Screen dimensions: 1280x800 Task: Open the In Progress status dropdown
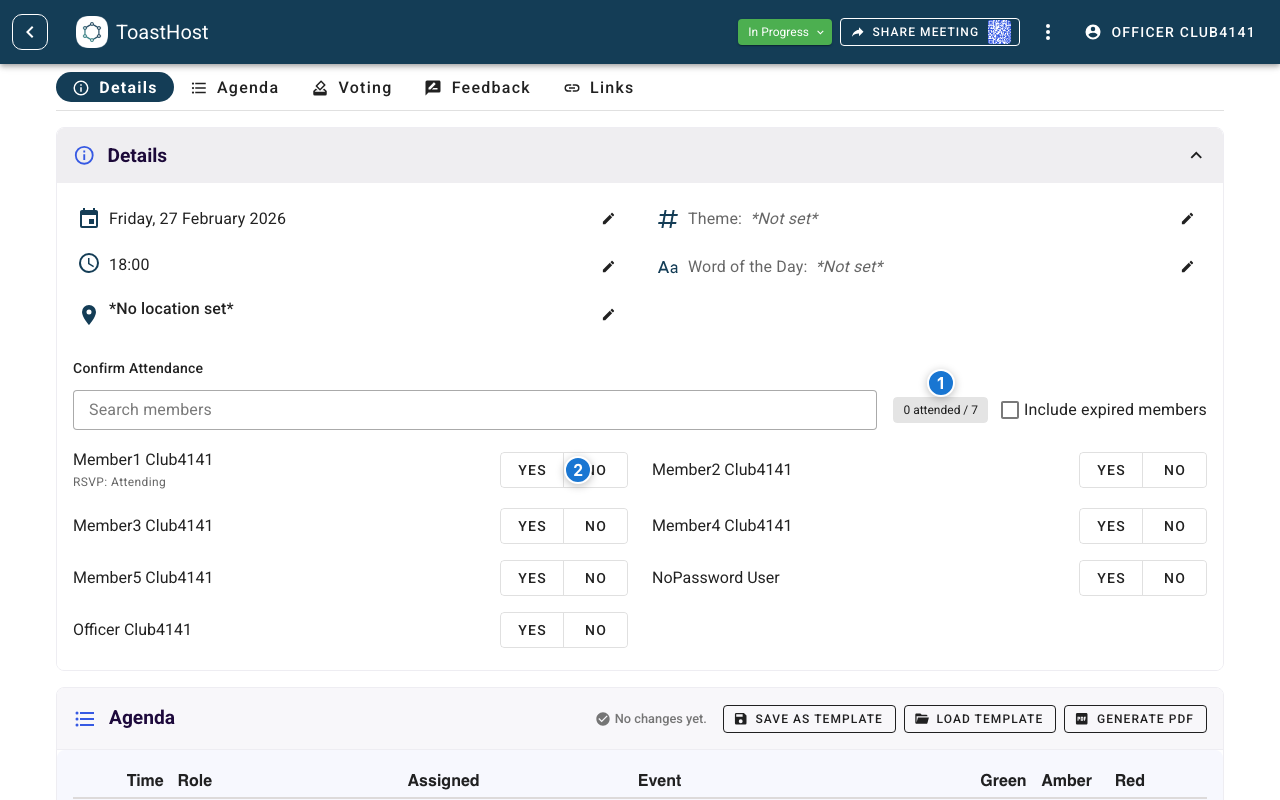coord(784,31)
